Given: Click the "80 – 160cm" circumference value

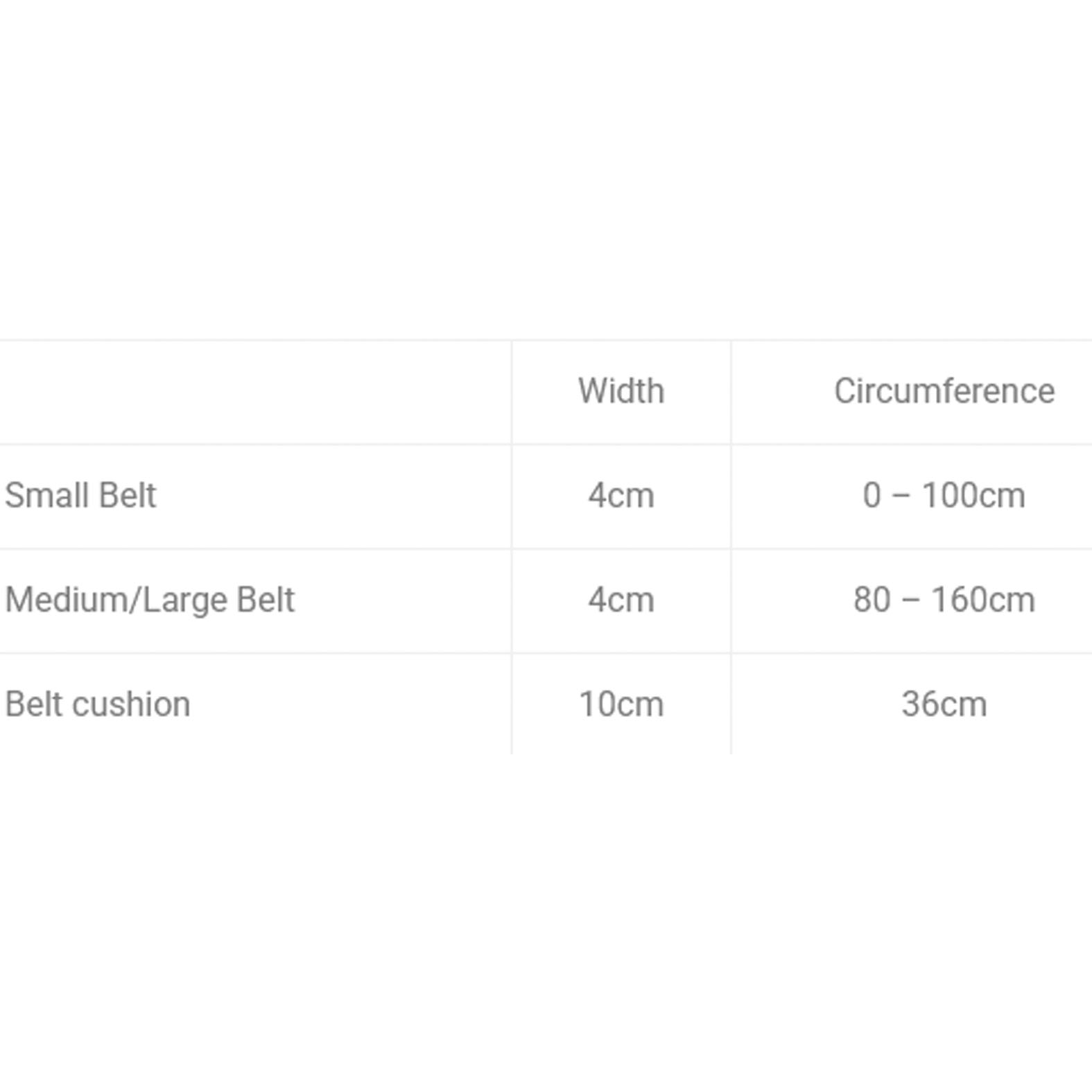Looking at the screenshot, I should (x=944, y=600).
